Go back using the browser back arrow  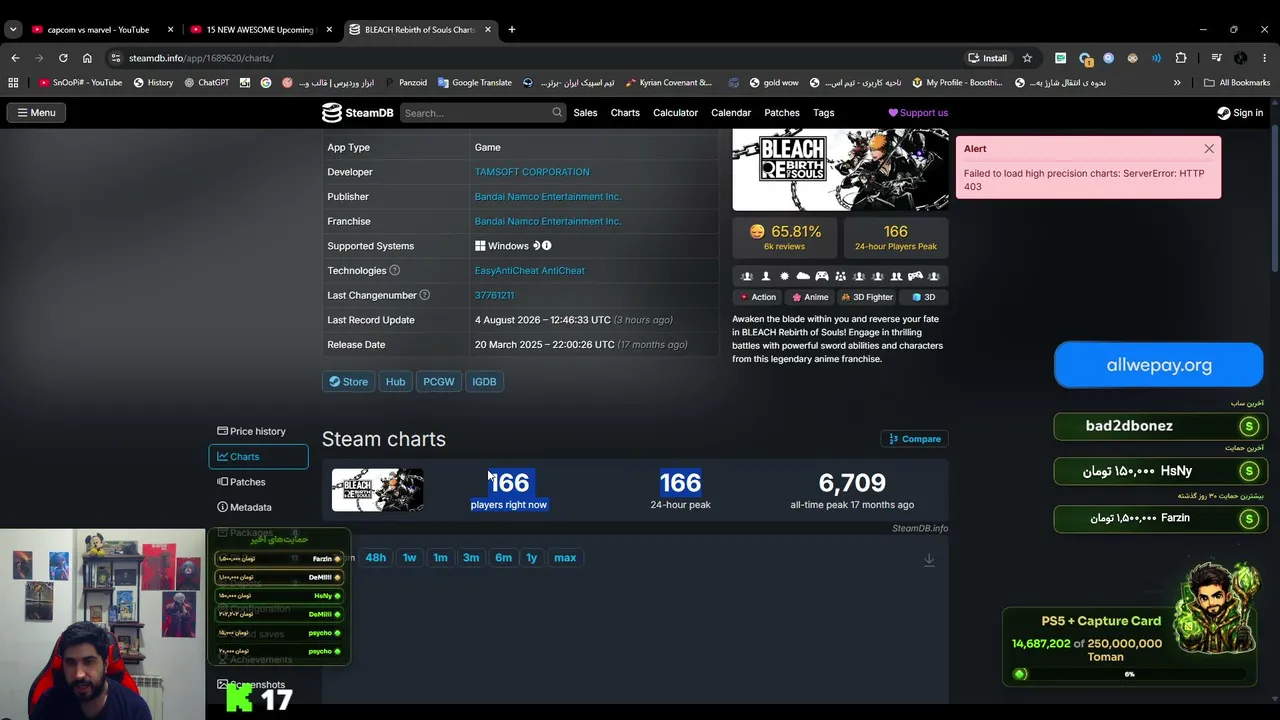14,58
